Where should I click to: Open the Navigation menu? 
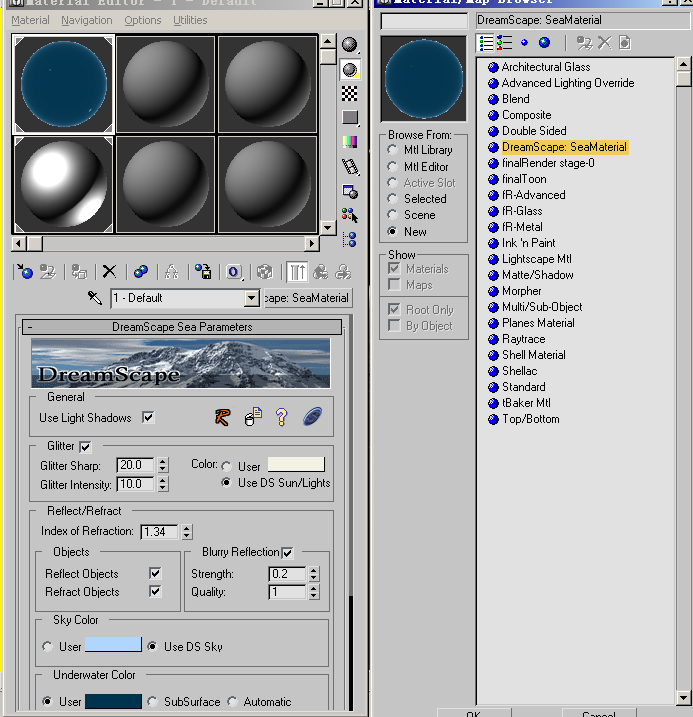tap(87, 20)
